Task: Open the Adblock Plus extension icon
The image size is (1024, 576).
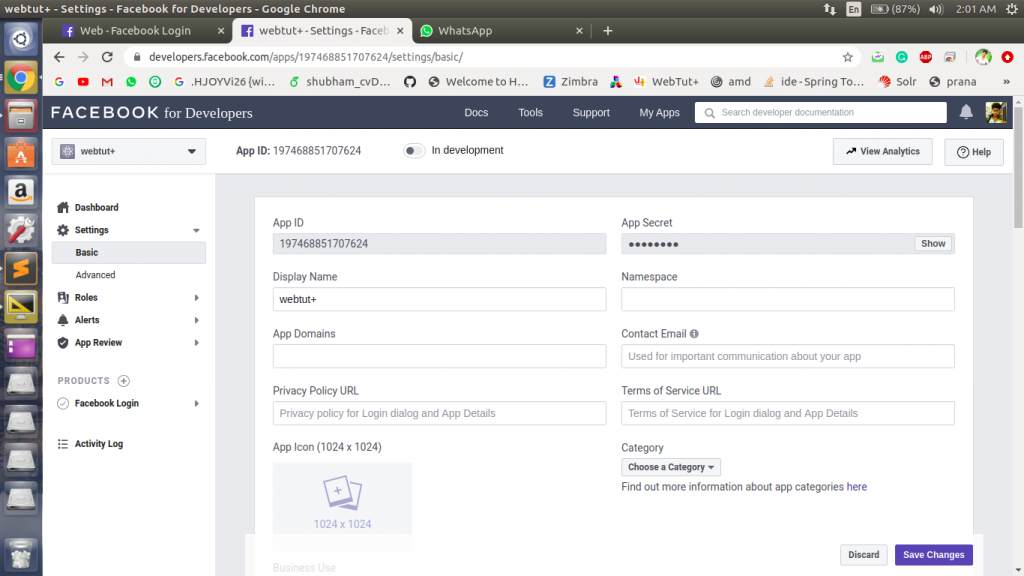Action: click(925, 57)
